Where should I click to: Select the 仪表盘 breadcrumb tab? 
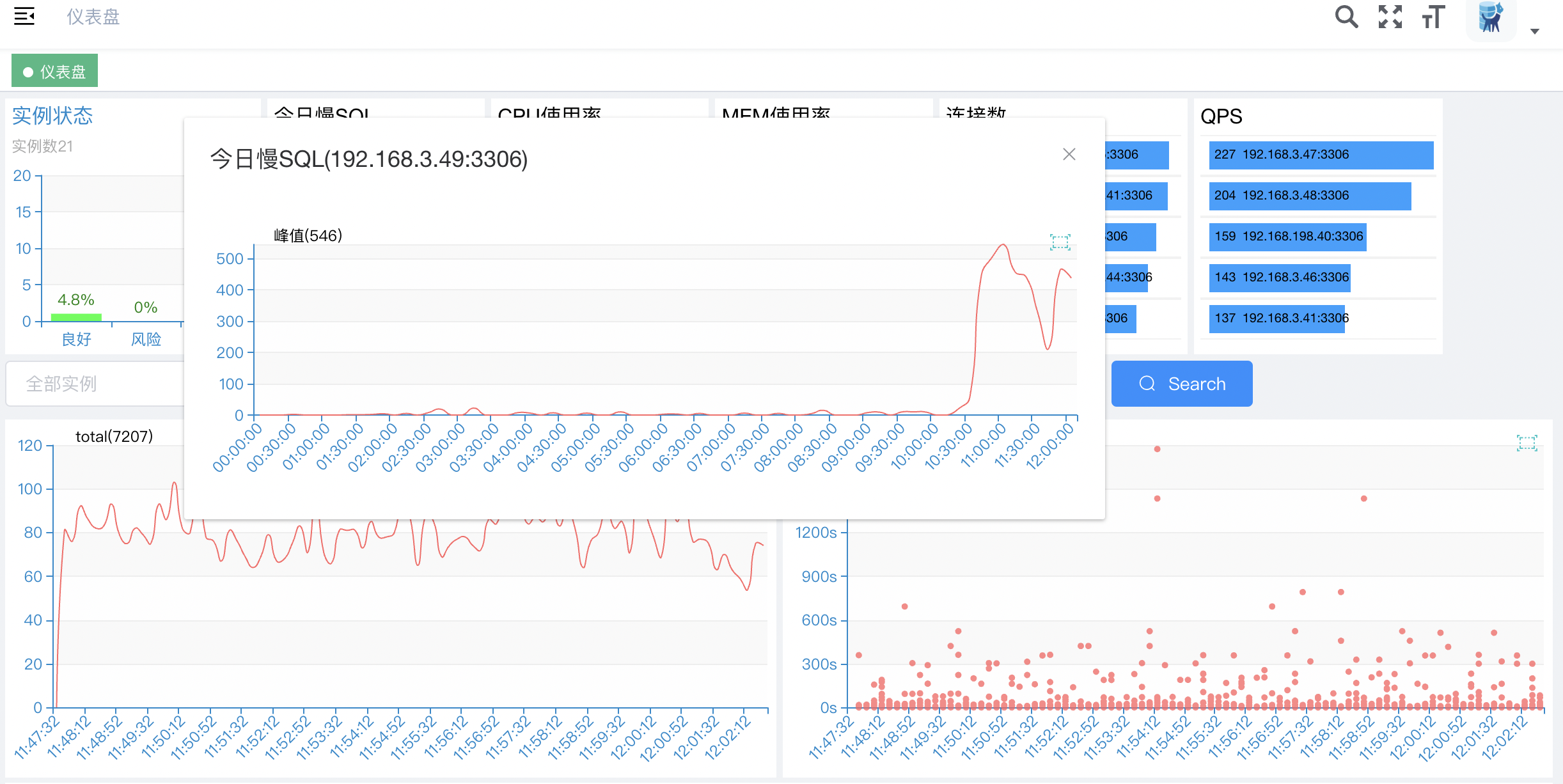[x=54, y=70]
